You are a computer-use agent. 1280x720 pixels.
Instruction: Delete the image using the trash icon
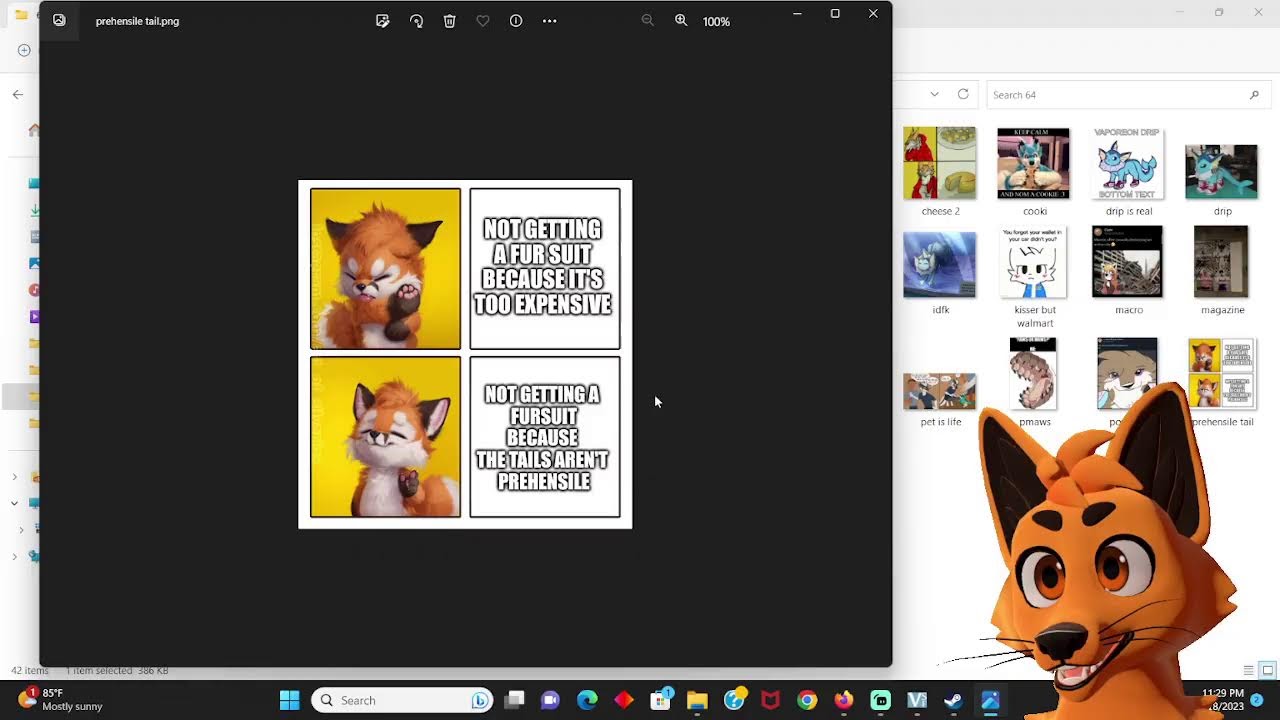click(450, 21)
